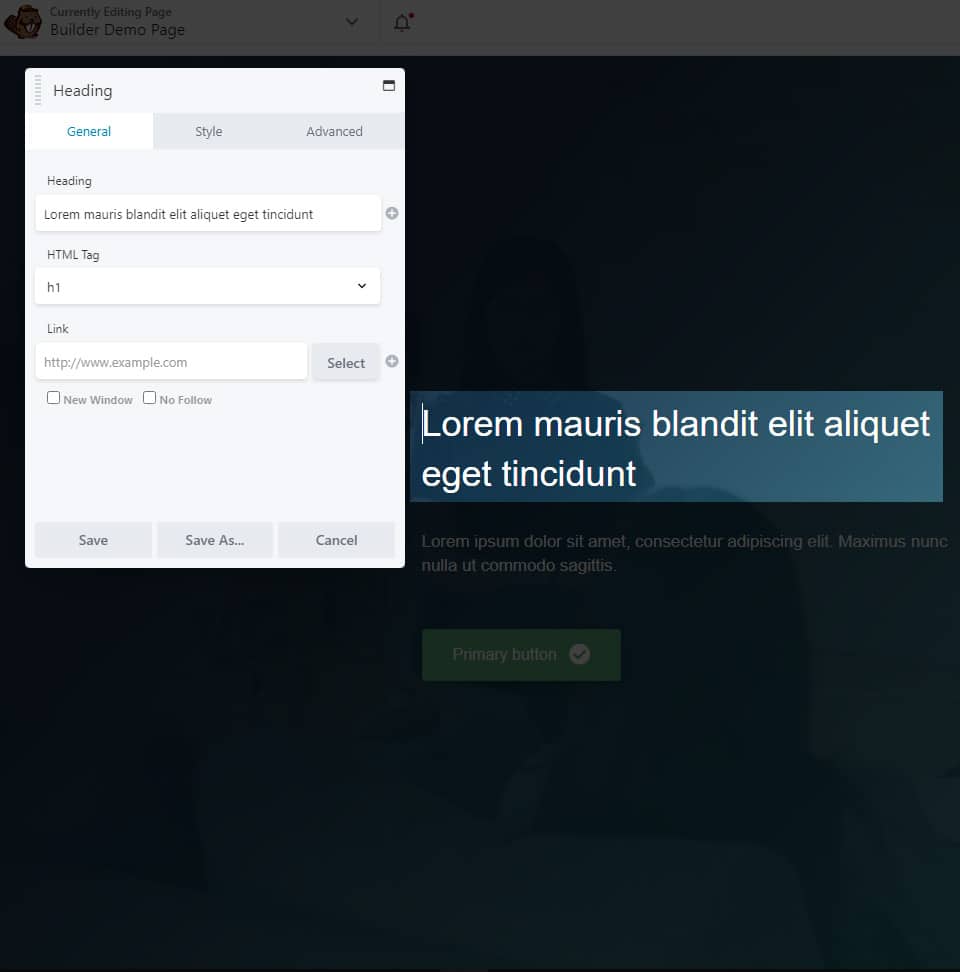Click the Select link button
960x972 pixels.
346,363
